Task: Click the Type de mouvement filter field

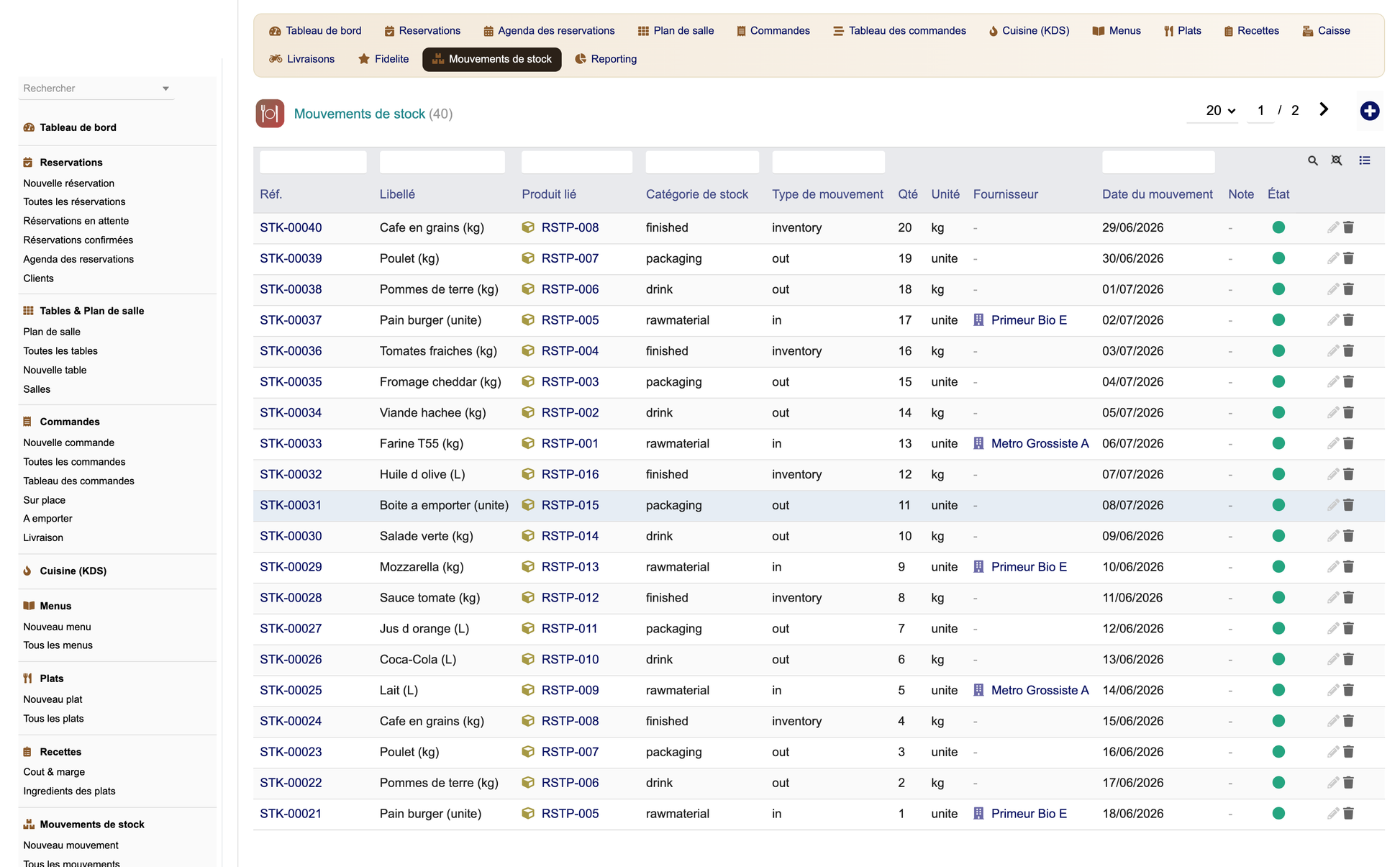Action: pyautogui.click(x=828, y=162)
